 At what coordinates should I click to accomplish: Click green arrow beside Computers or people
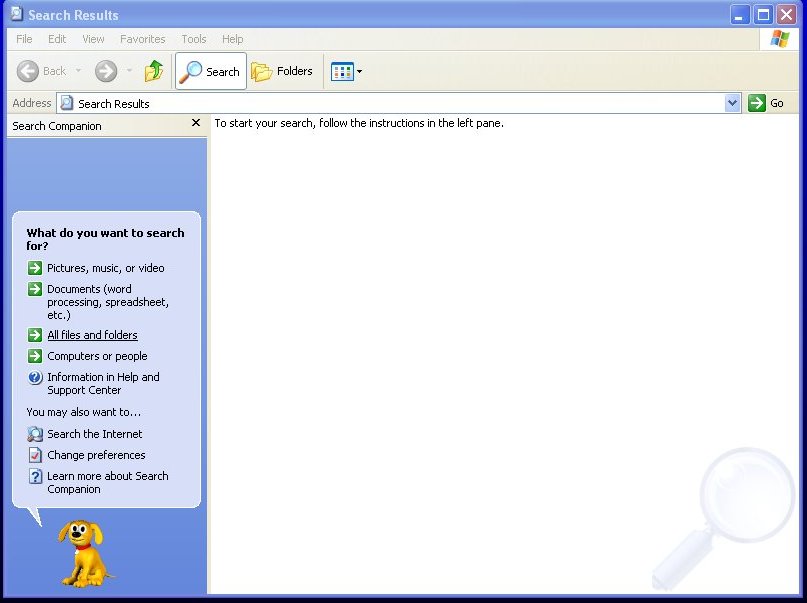(x=35, y=356)
